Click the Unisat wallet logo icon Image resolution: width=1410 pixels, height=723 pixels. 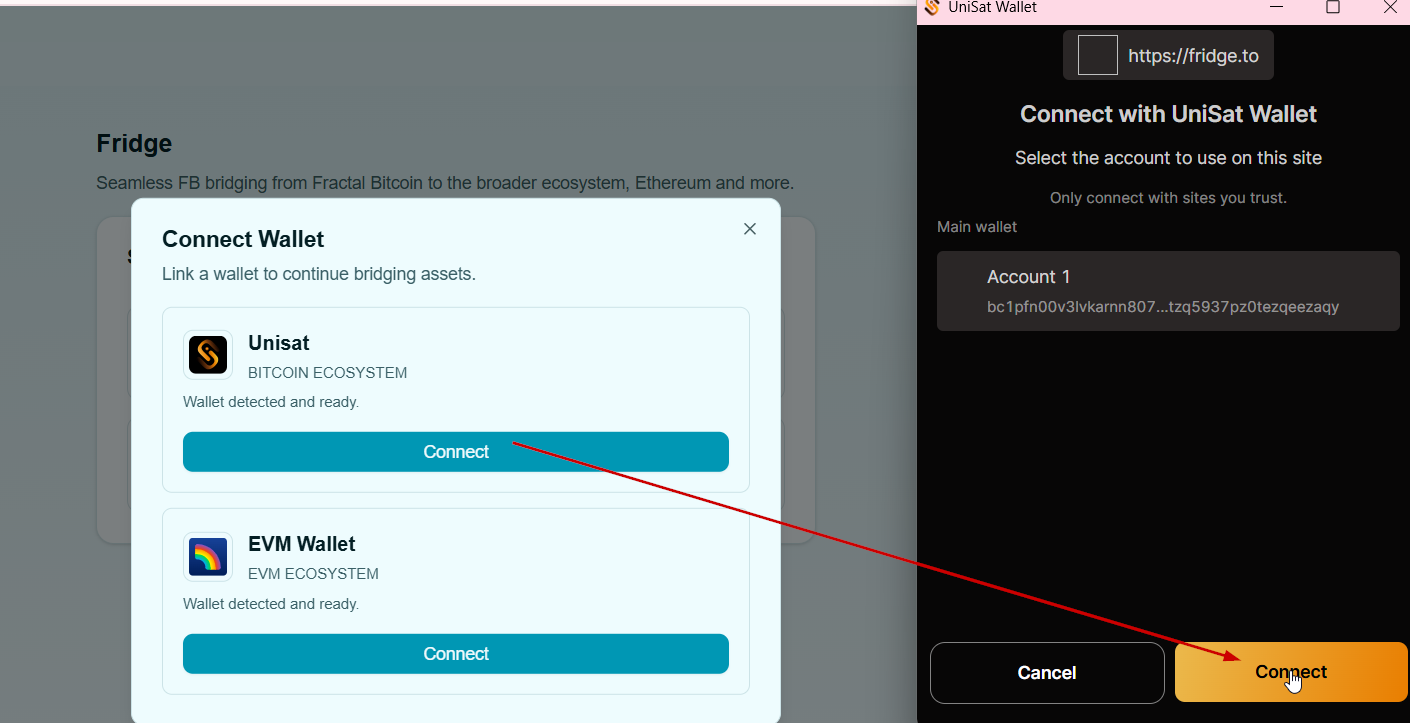point(208,355)
